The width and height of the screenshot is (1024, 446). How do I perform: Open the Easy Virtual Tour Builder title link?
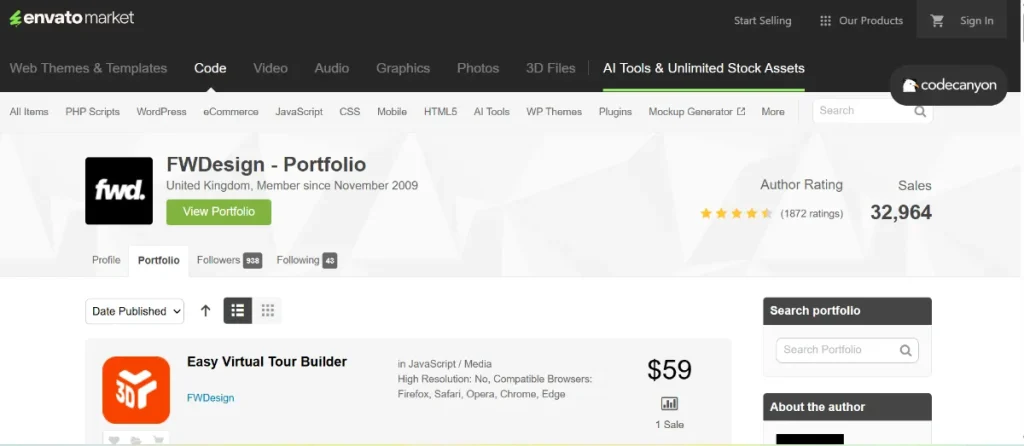pyautogui.click(x=266, y=362)
